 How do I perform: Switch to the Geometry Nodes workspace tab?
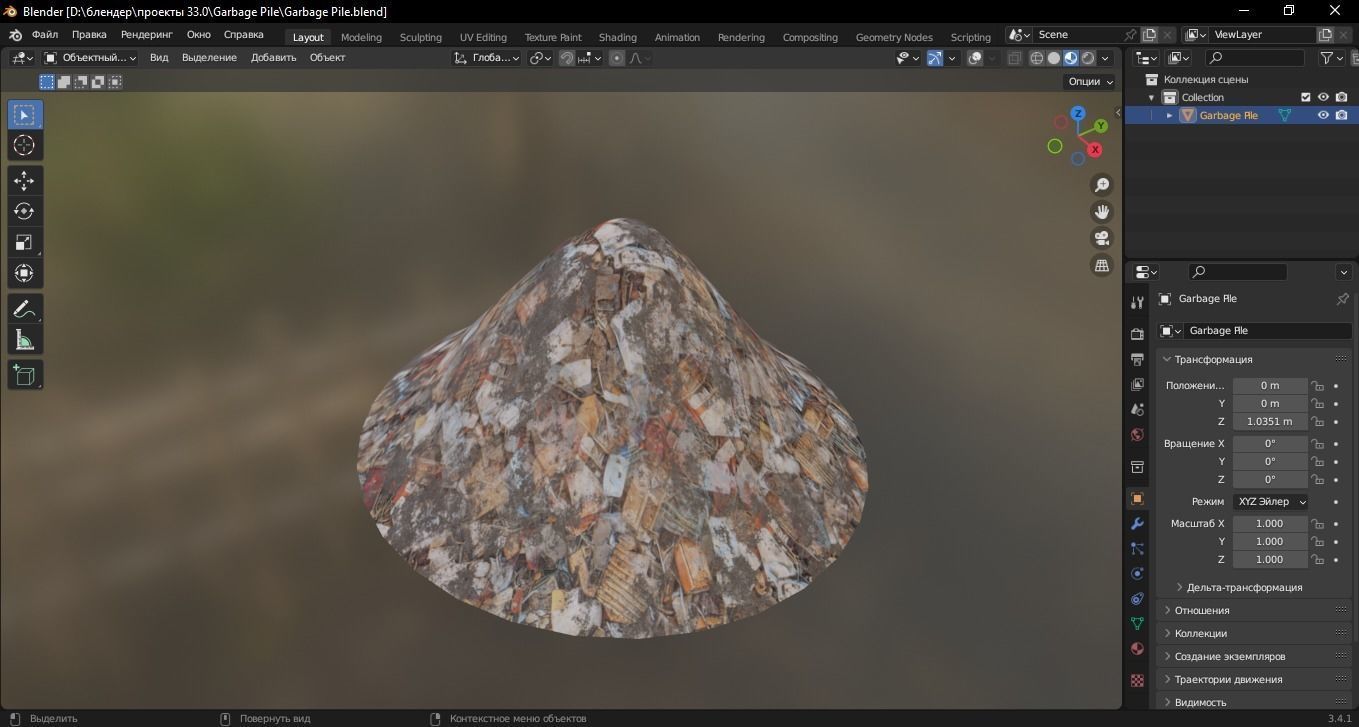(894, 37)
